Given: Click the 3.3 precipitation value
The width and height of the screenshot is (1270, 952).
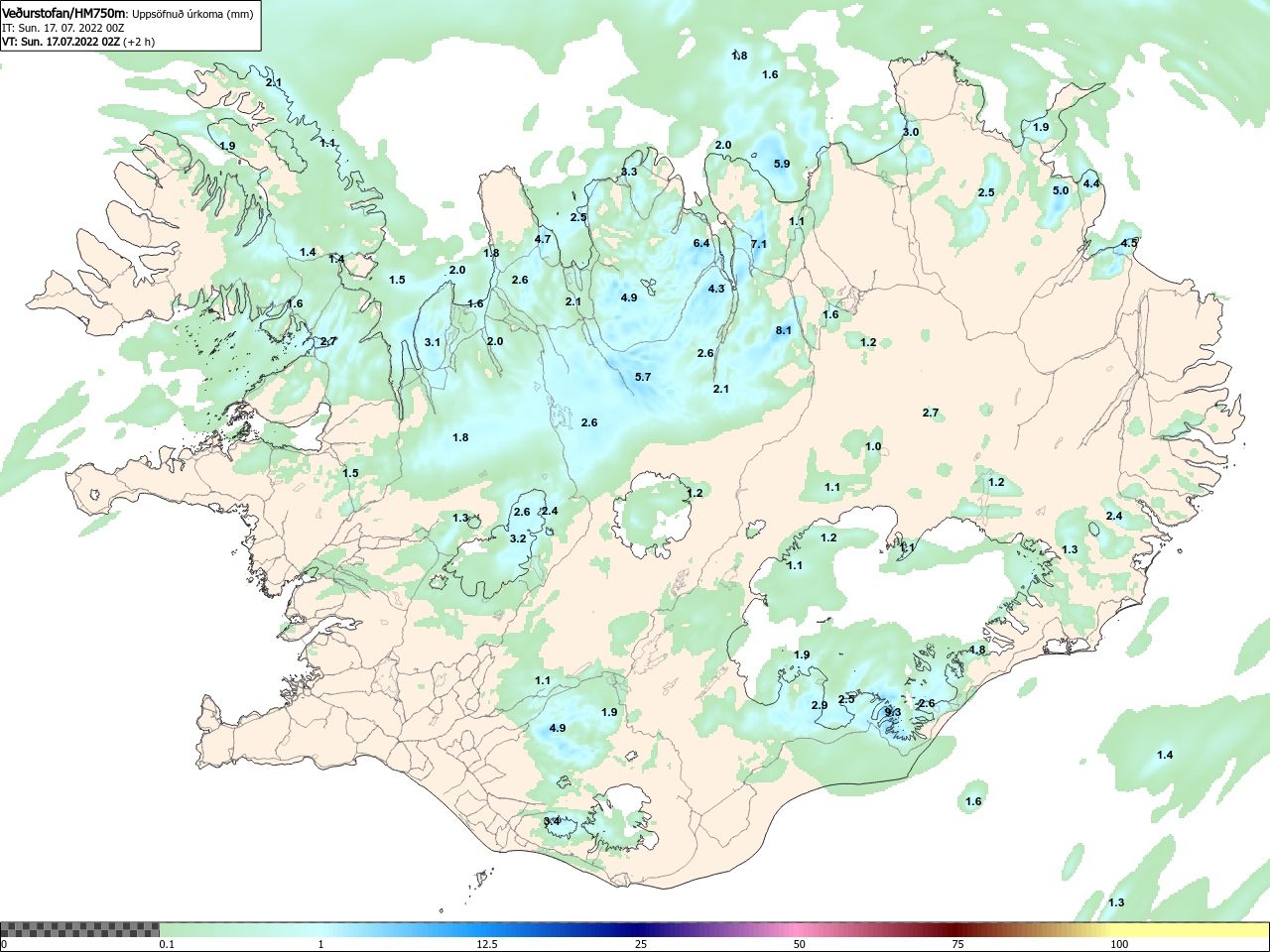Looking at the screenshot, I should pyautogui.click(x=629, y=172).
